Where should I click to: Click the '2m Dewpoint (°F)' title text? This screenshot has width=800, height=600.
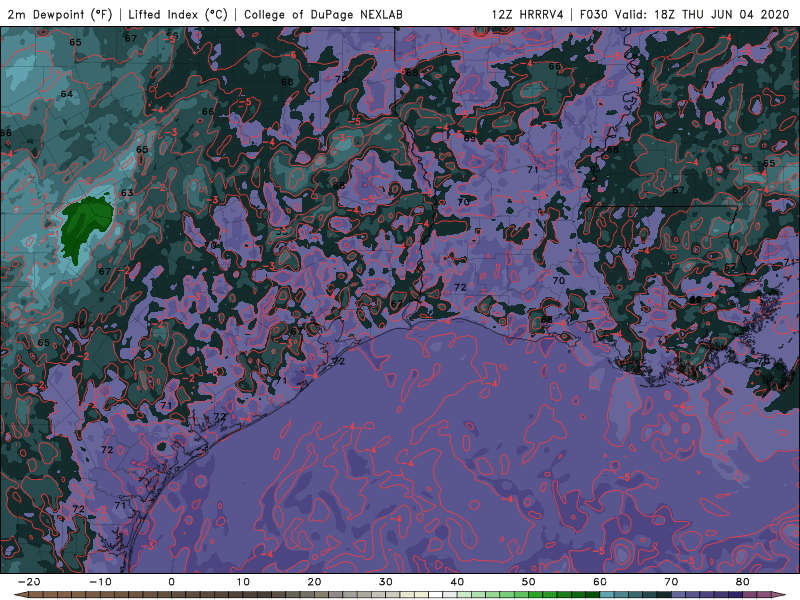[x=60, y=14]
